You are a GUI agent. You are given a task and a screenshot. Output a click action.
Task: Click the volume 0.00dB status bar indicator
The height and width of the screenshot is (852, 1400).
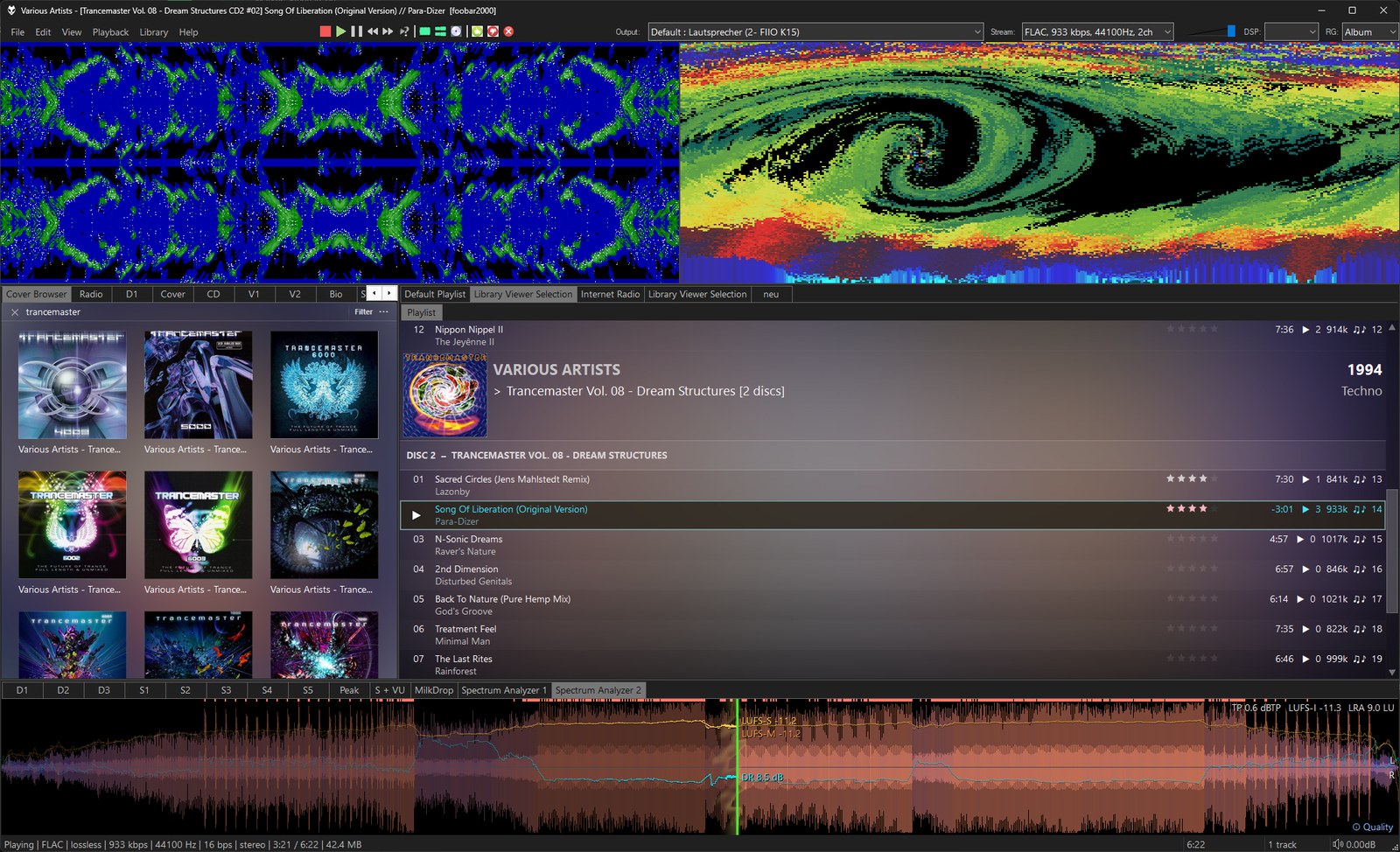[x=1354, y=845]
